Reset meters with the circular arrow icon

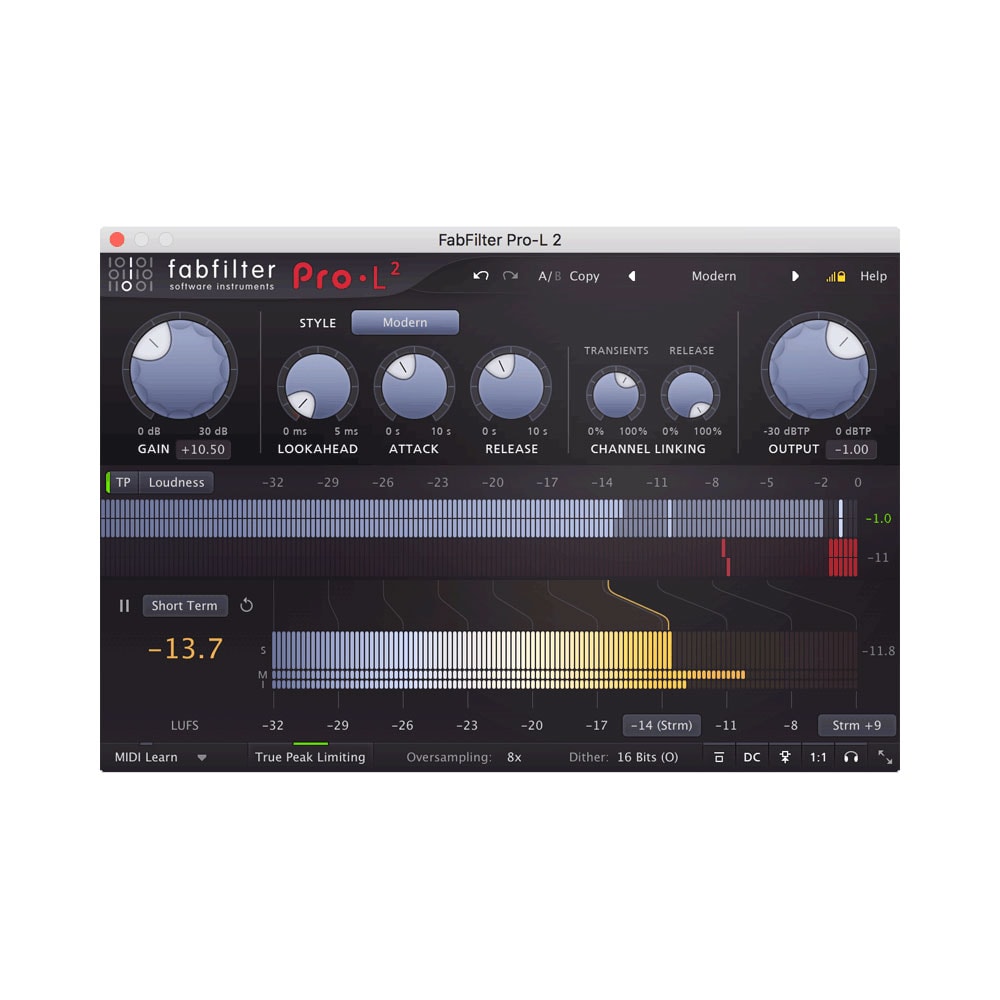tap(246, 606)
